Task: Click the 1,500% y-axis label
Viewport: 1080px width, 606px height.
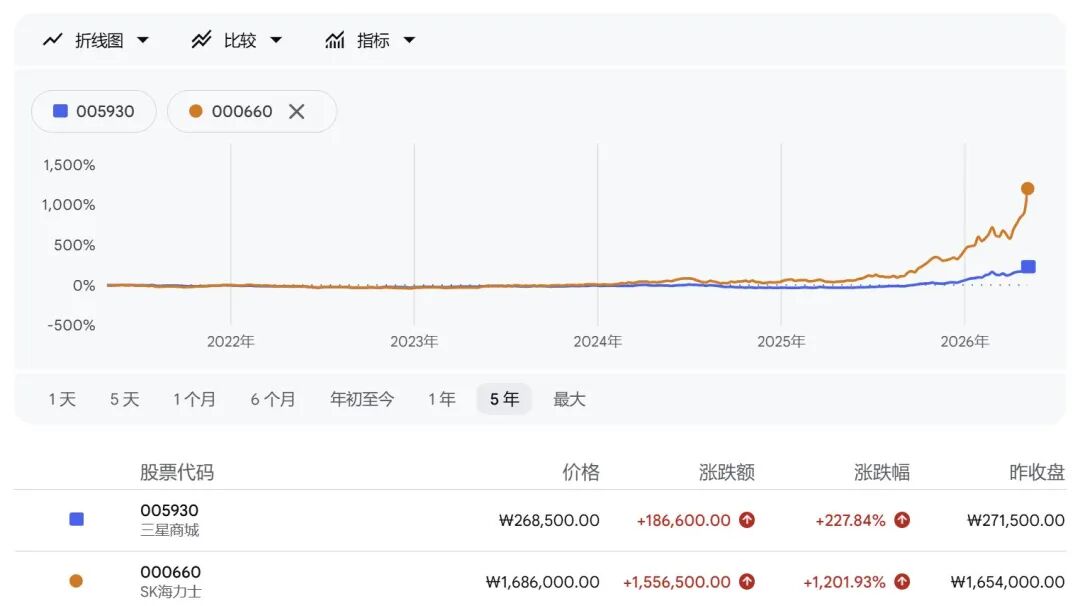Action: click(69, 165)
